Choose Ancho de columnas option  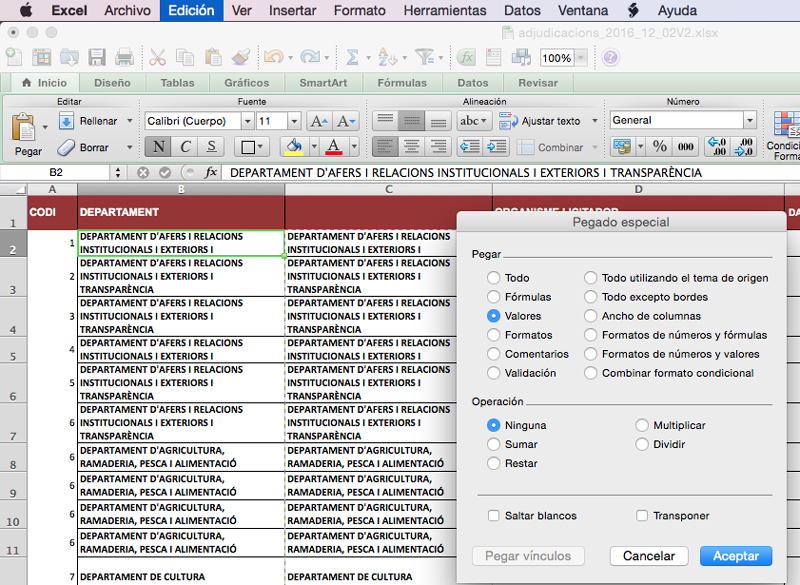[590, 316]
